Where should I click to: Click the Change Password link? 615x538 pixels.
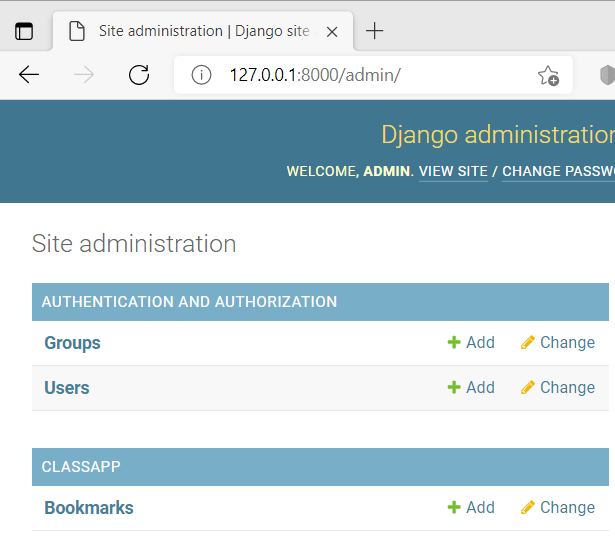tap(558, 171)
